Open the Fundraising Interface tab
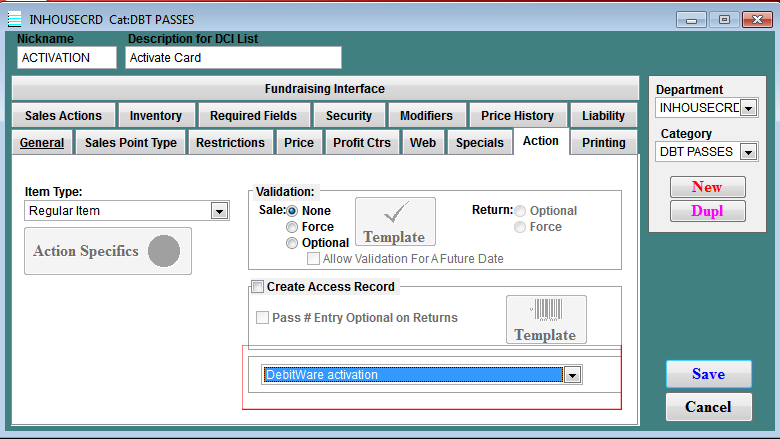The width and height of the screenshot is (780, 439). tap(325, 88)
